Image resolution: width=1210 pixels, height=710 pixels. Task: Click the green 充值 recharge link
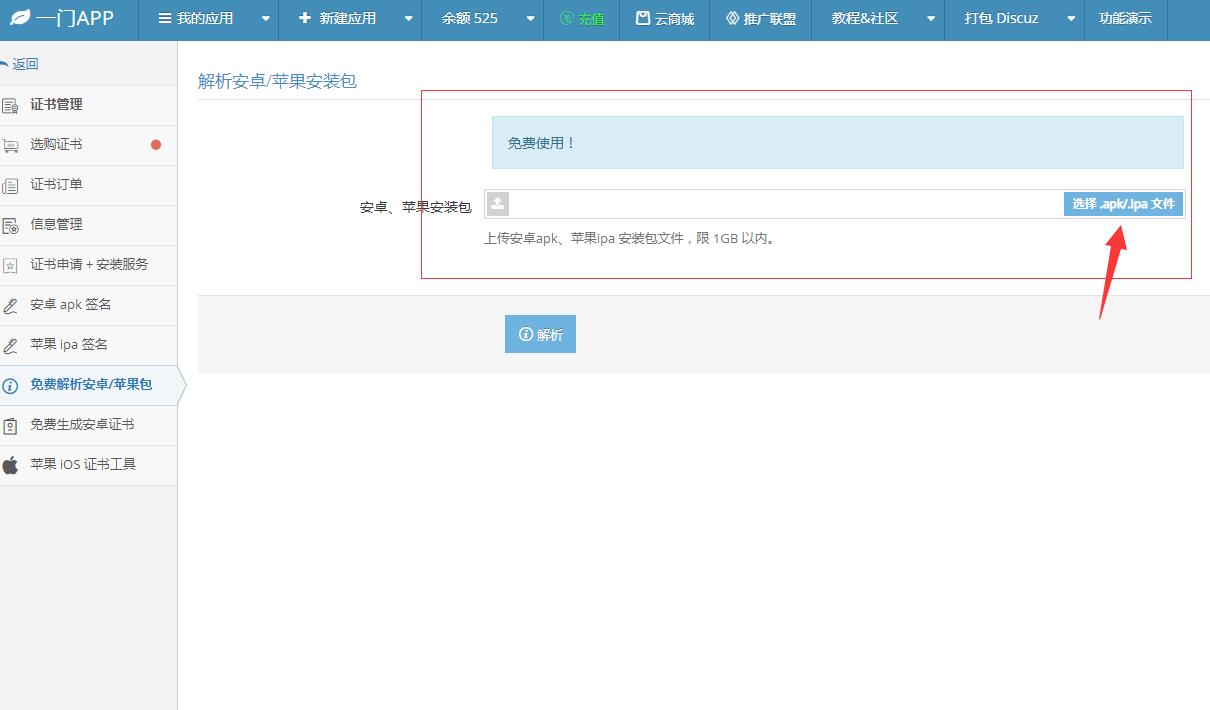[x=582, y=19]
